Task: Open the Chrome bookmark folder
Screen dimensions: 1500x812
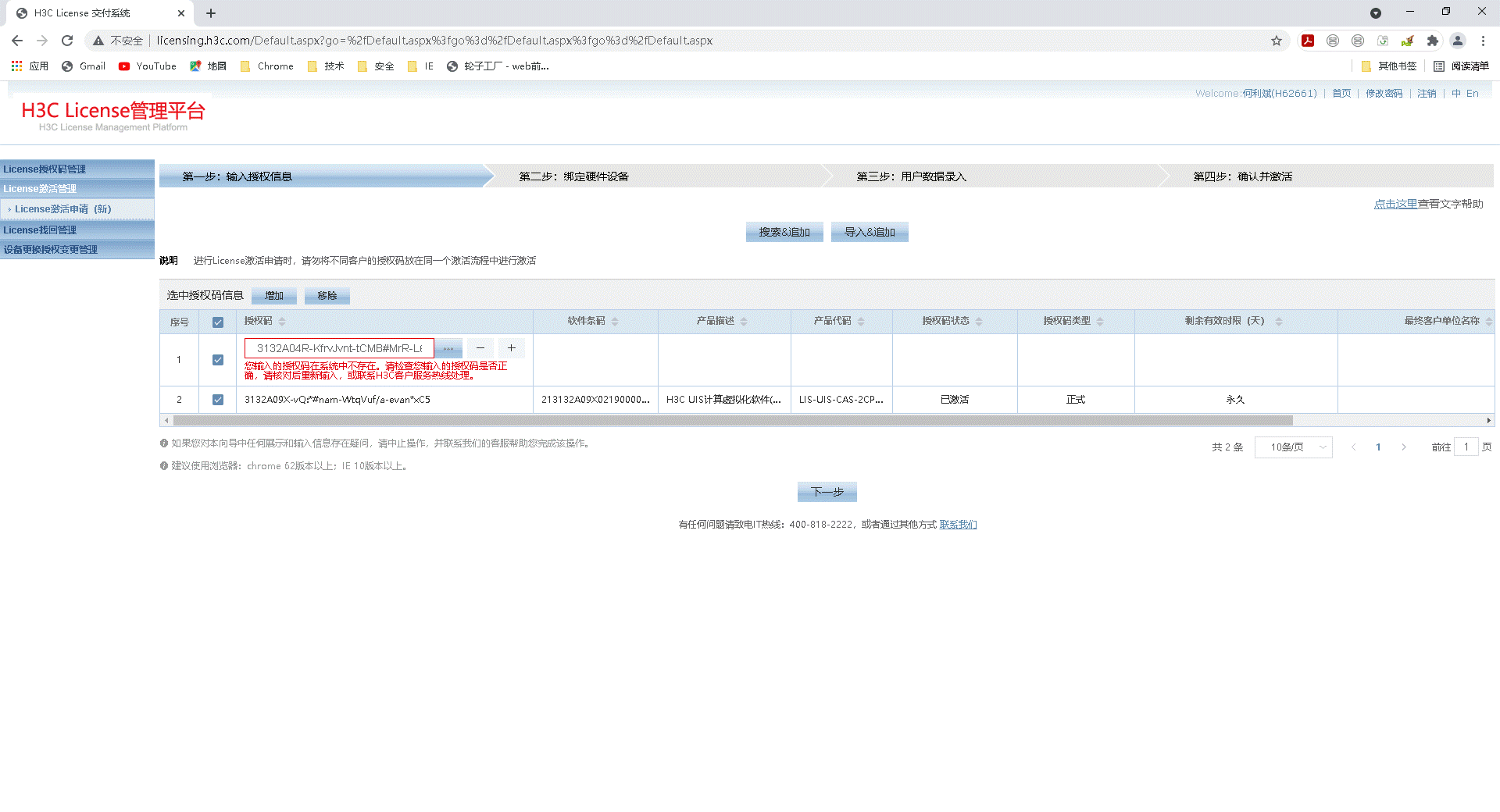Action: (x=267, y=66)
